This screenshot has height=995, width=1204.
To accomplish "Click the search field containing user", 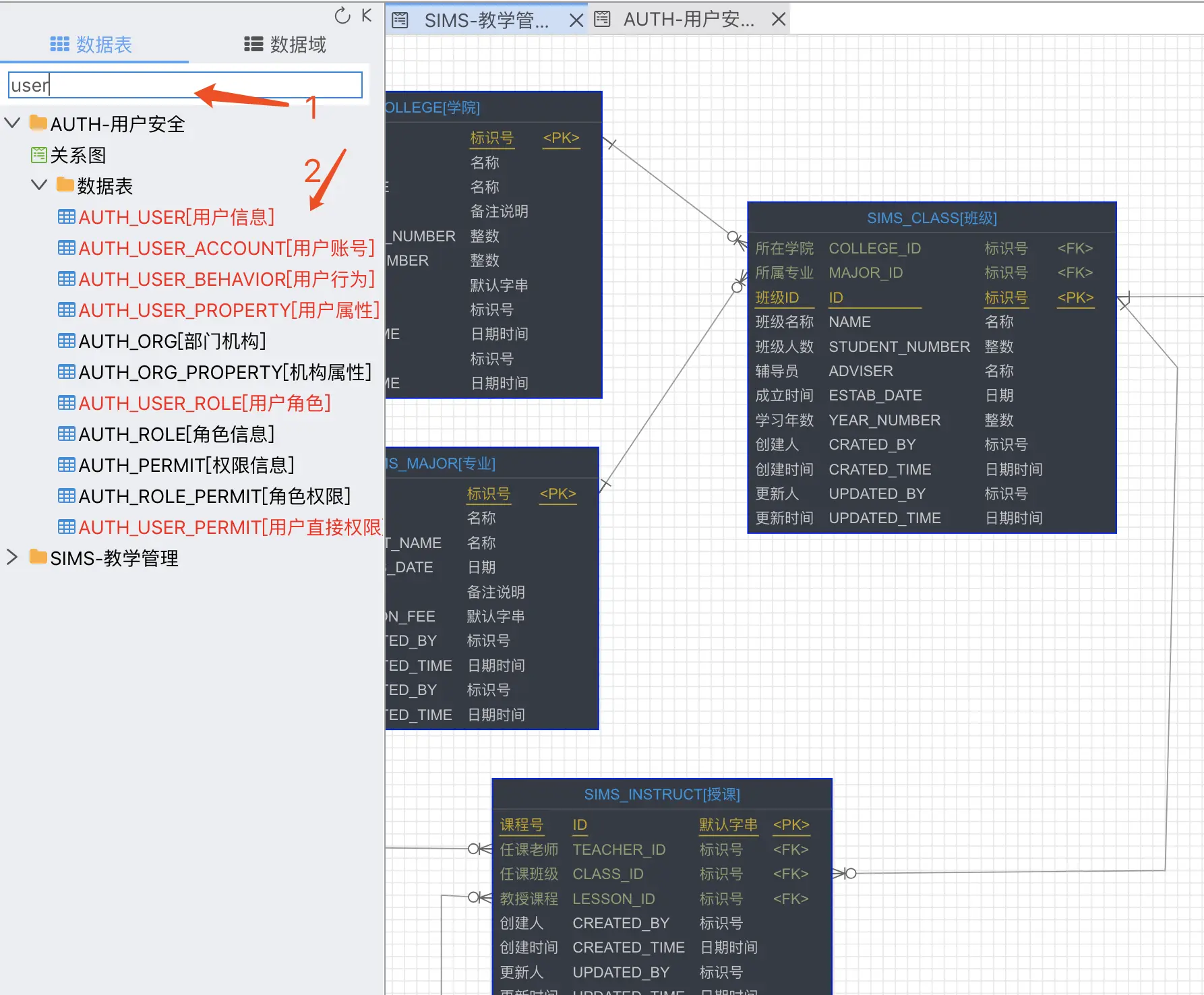I will click(185, 85).
